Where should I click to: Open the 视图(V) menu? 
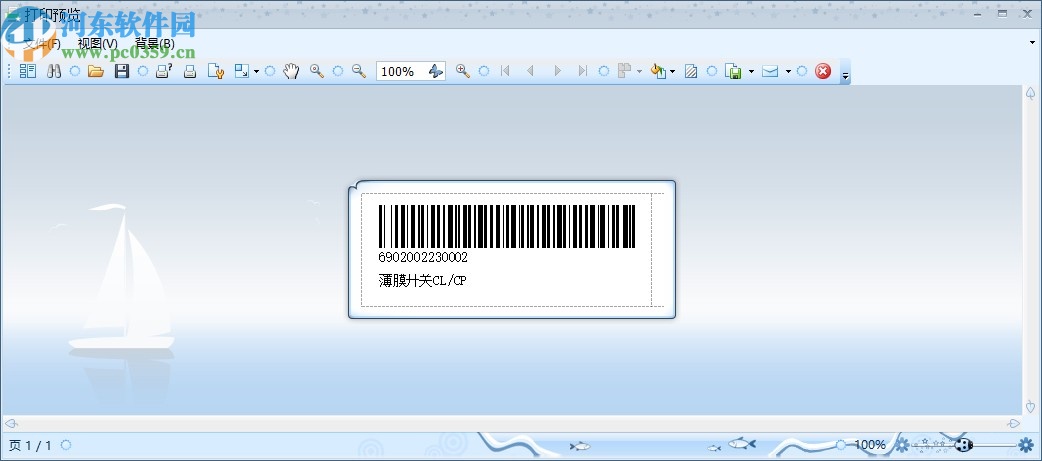pos(98,44)
